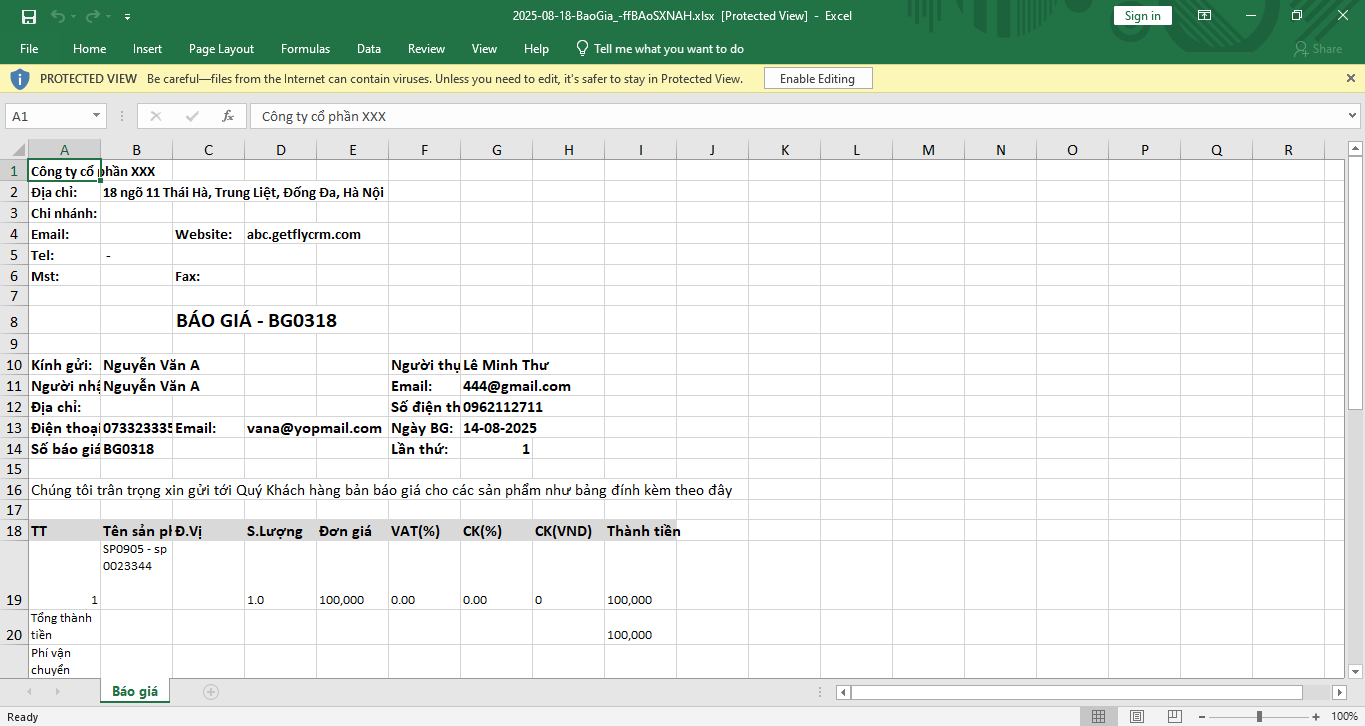Click the vana@yopmail.com email cell

[x=315, y=428]
